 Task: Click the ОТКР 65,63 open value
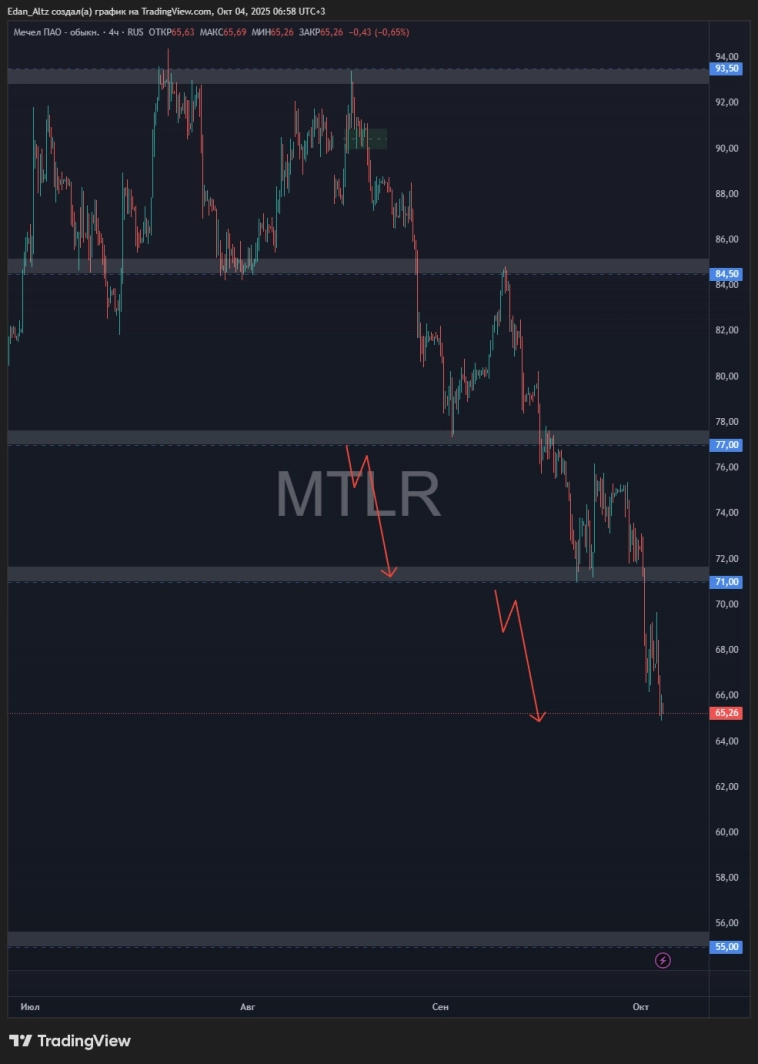pyautogui.click(x=172, y=32)
